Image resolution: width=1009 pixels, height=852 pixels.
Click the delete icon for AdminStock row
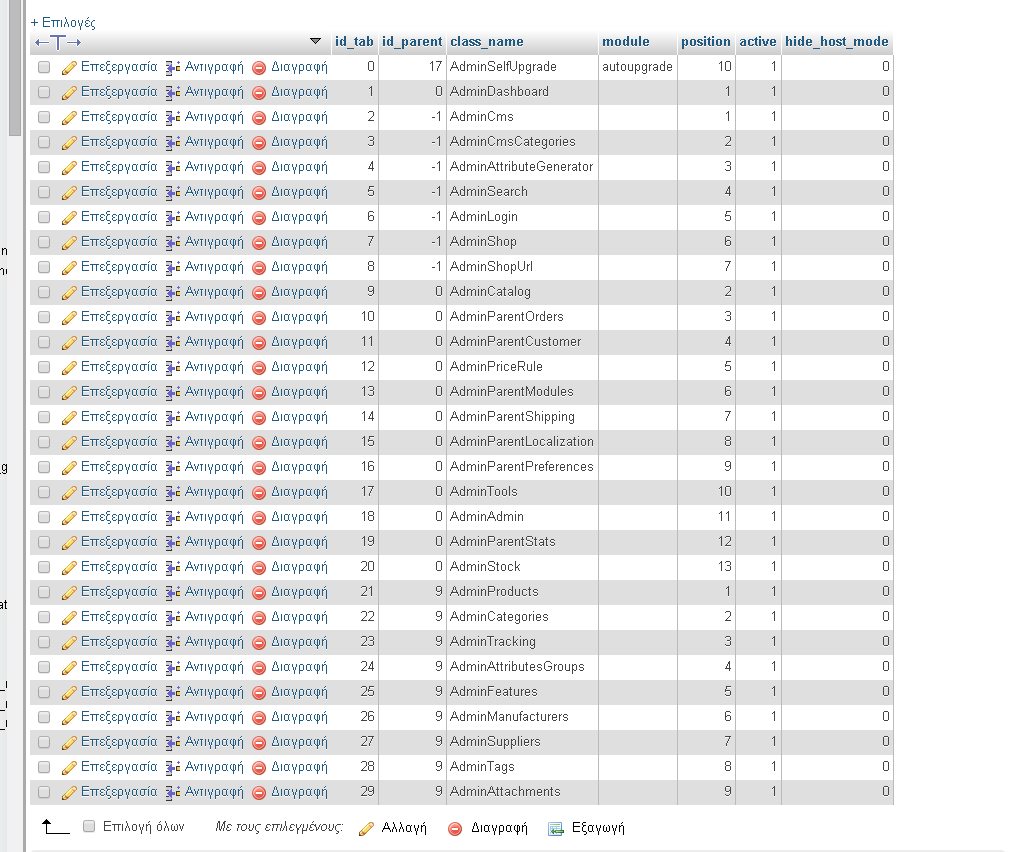coord(259,568)
